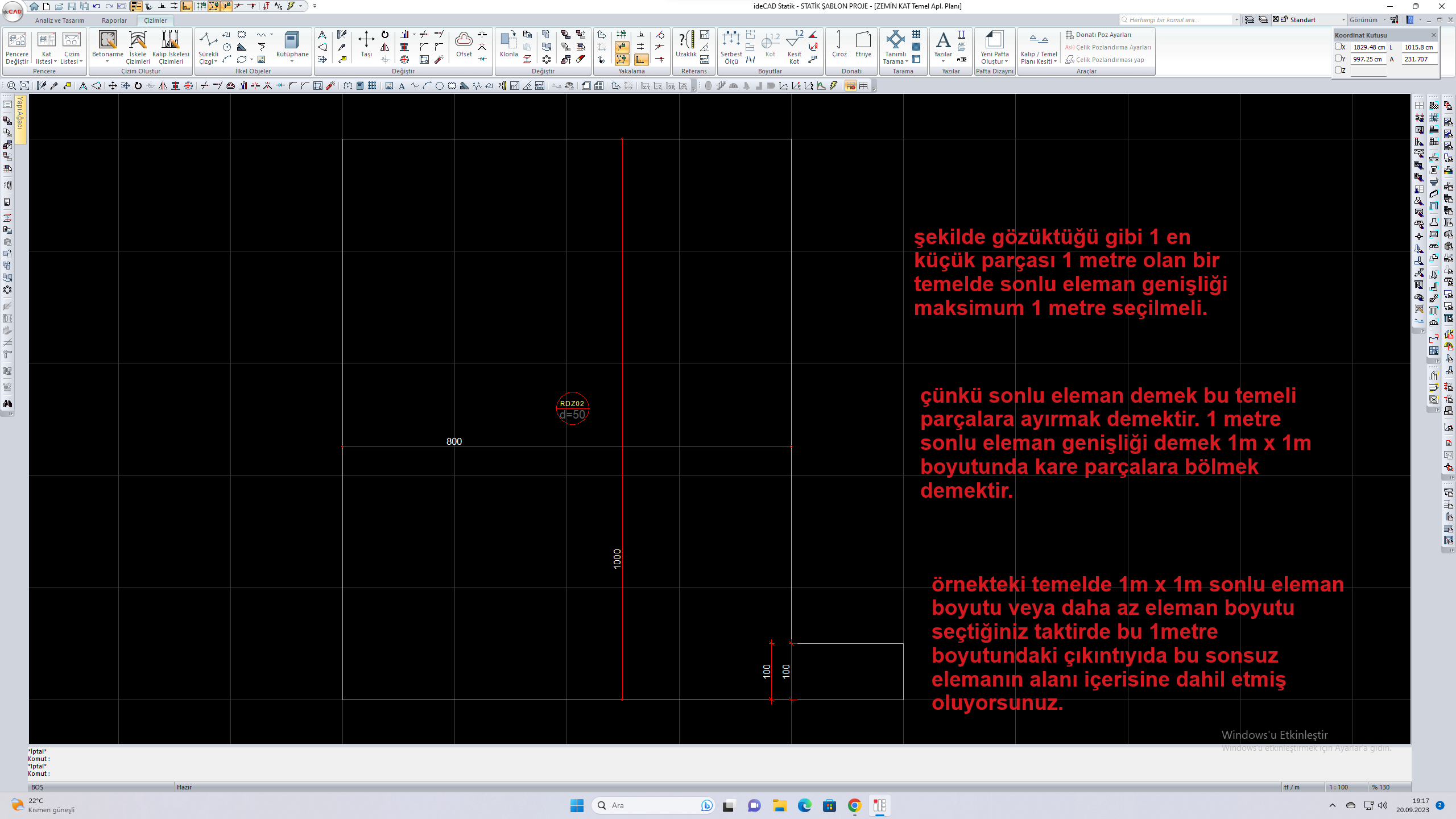Viewport: 1456px width, 819px height.
Task: Click the Home icon in quick access bar
Action: pos(34,6)
